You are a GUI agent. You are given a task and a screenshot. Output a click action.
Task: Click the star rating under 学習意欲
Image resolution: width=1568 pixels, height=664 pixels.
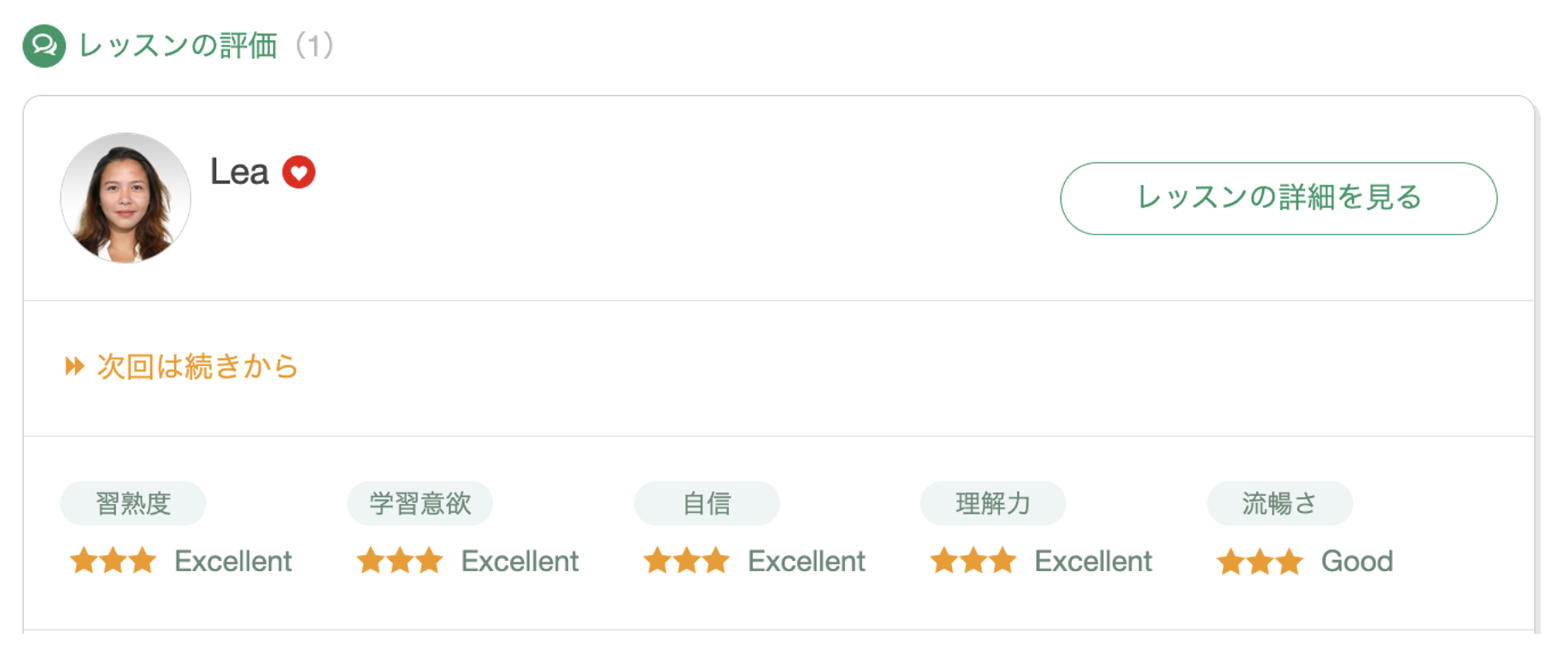pyautogui.click(x=399, y=560)
